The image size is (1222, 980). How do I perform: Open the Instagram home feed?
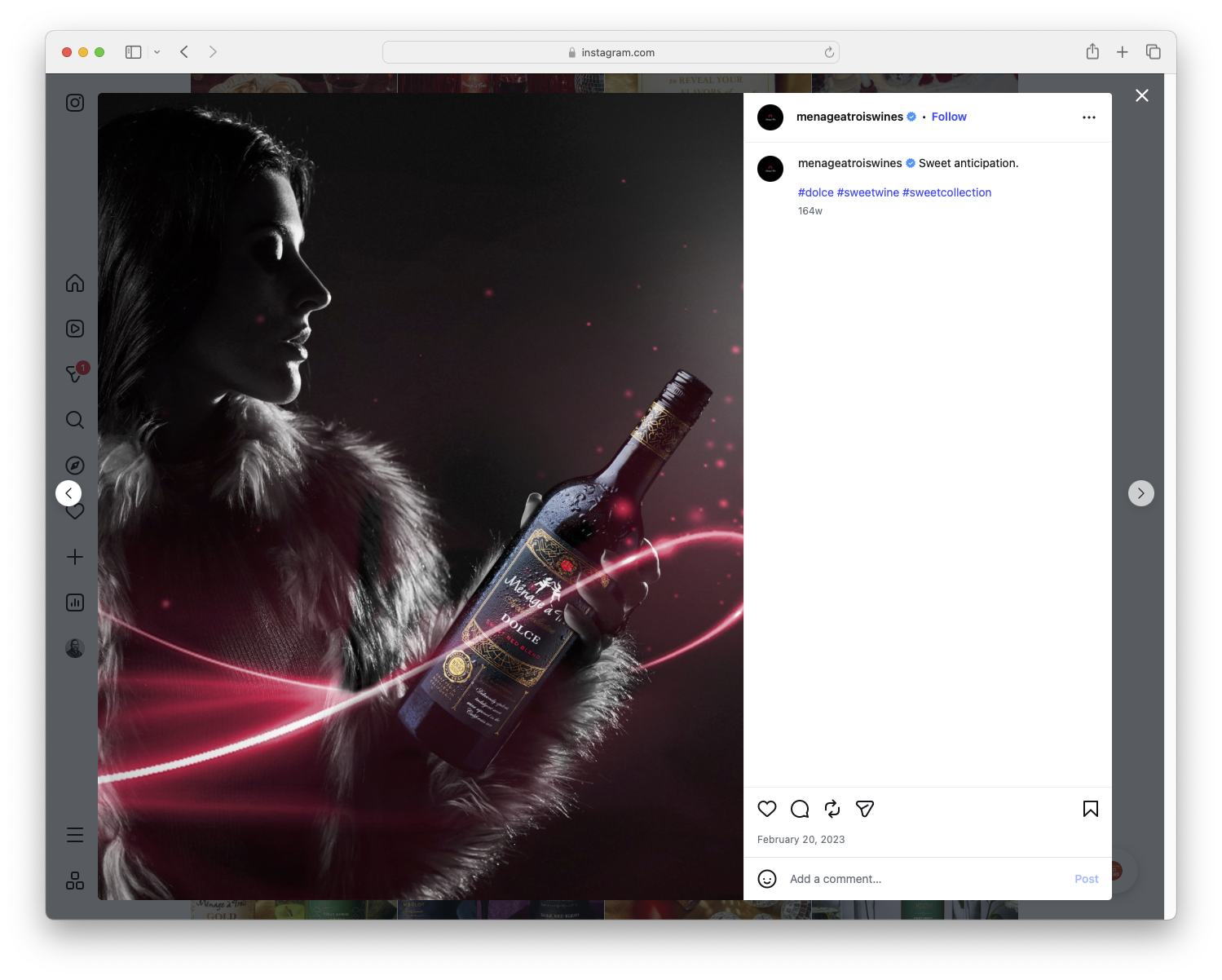coord(74,283)
